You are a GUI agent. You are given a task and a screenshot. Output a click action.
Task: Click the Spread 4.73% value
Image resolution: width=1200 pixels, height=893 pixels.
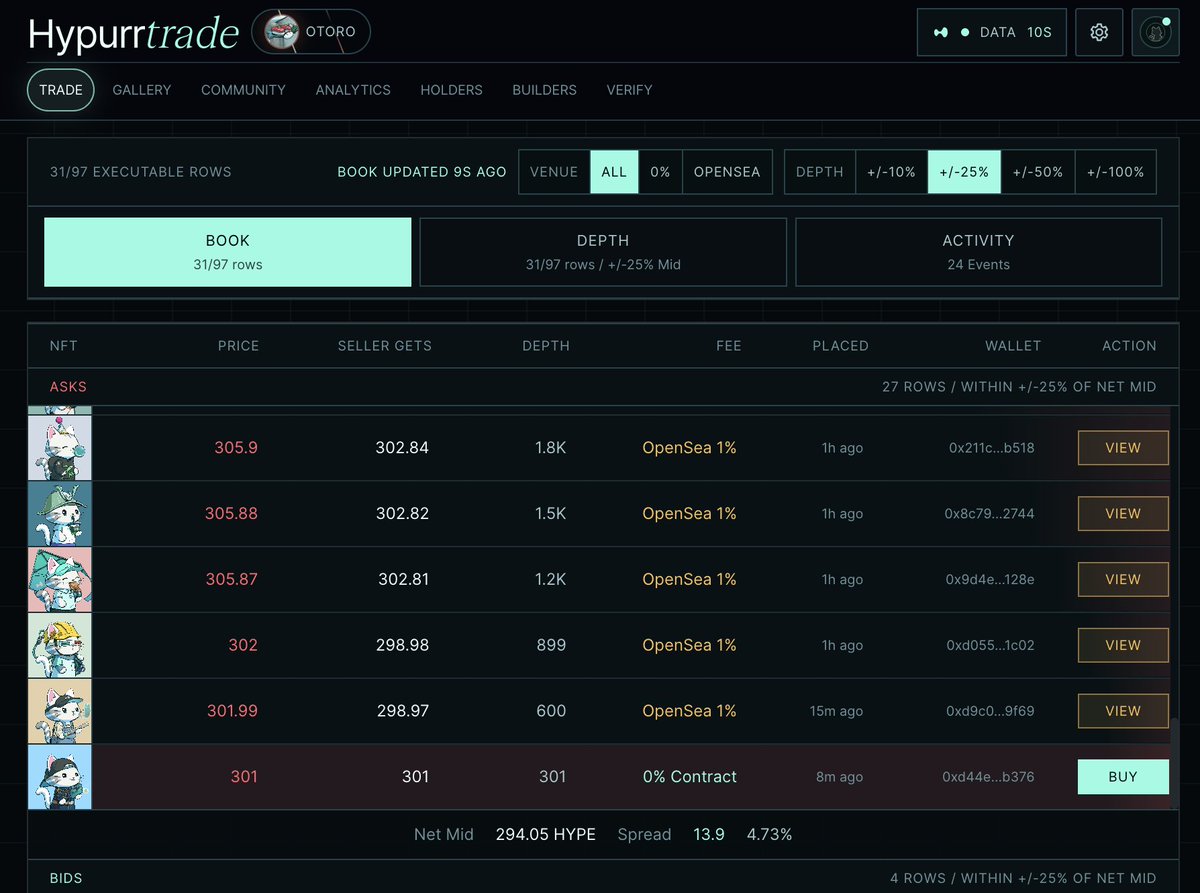tap(769, 834)
